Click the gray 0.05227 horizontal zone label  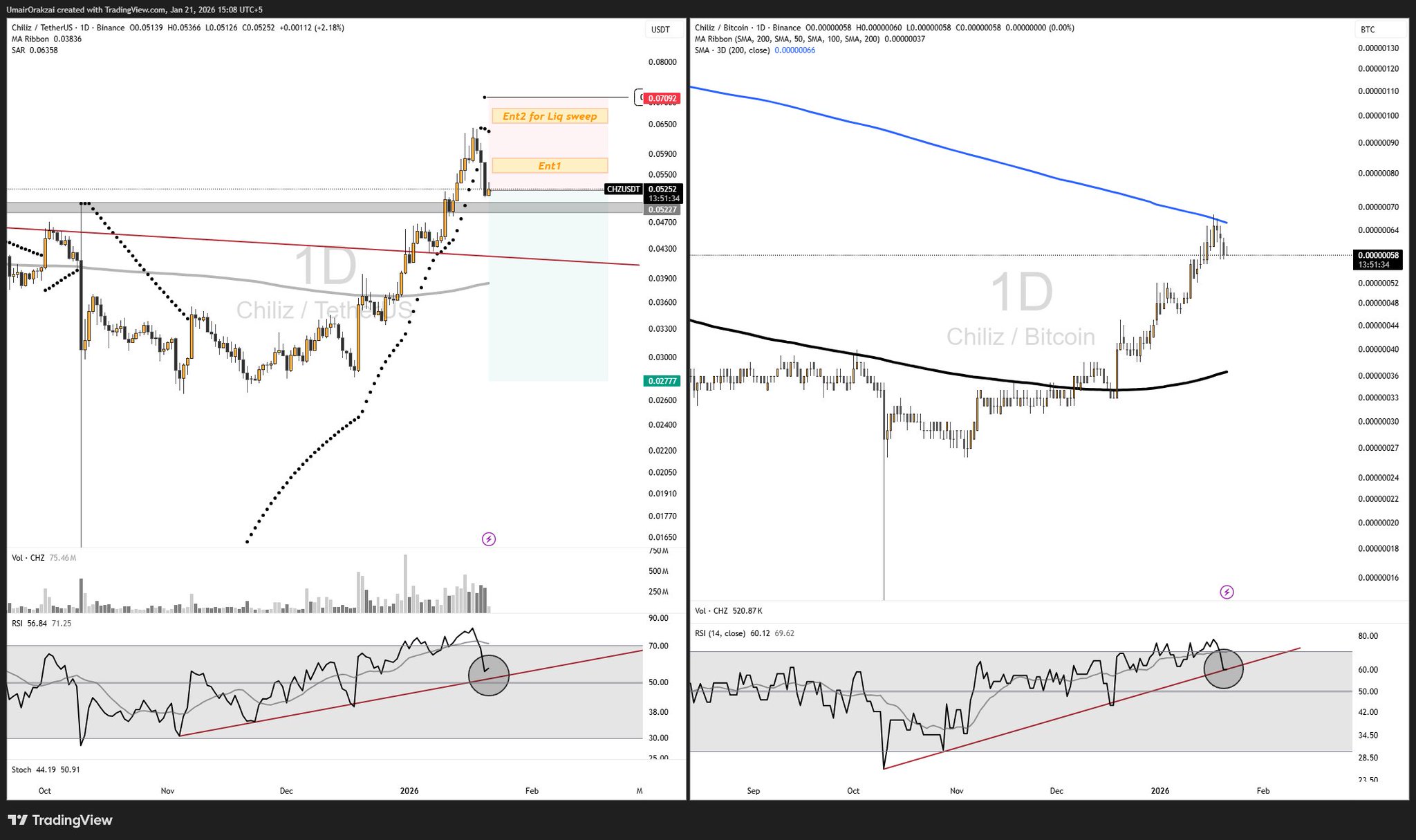coord(662,209)
